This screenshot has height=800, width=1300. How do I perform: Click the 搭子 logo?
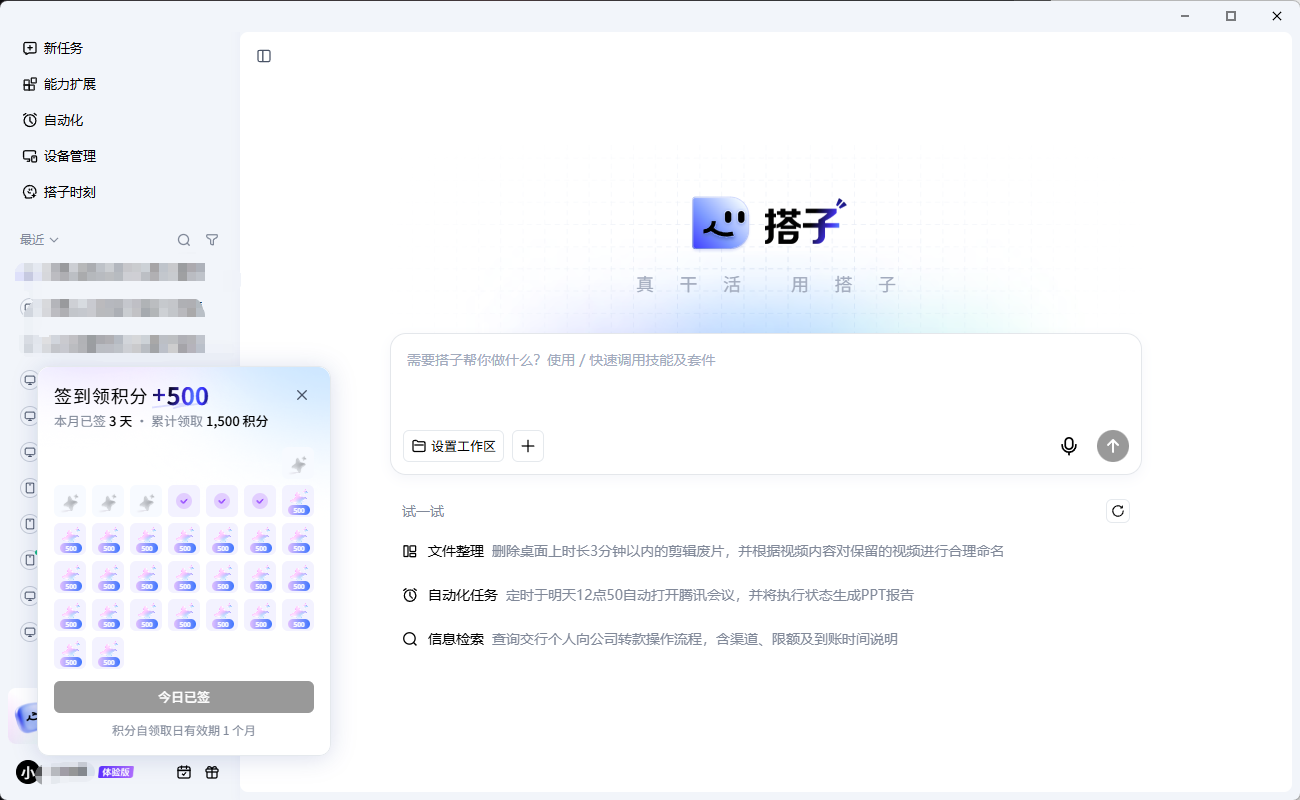point(769,223)
